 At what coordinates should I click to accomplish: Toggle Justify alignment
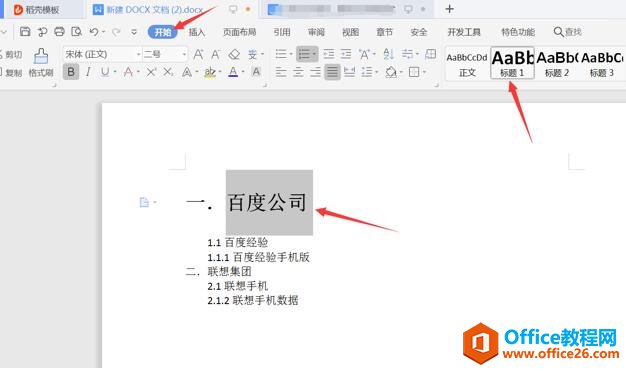(x=332, y=72)
